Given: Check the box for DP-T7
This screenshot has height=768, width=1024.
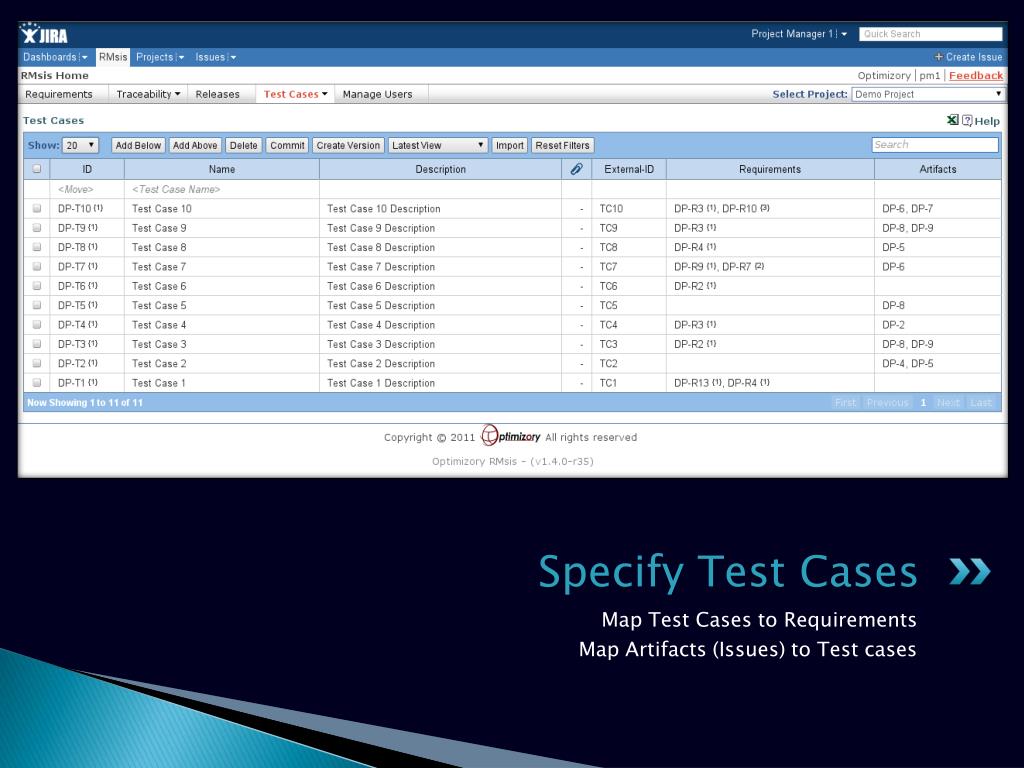Looking at the screenshot, I should pos(37,266).
